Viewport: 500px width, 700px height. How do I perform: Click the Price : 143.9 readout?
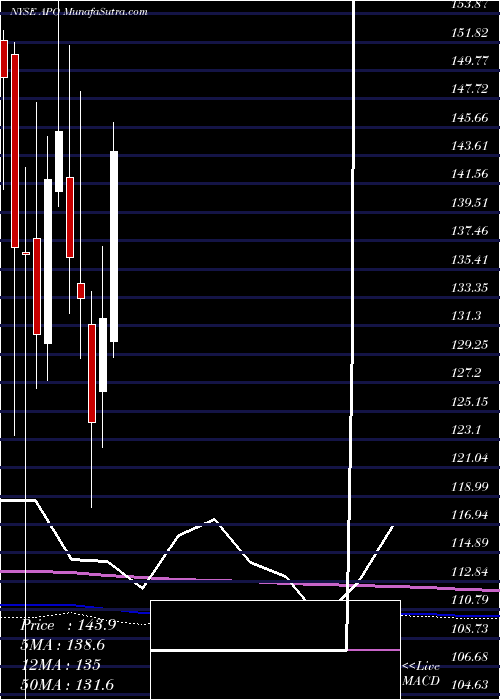pos(68,625)
